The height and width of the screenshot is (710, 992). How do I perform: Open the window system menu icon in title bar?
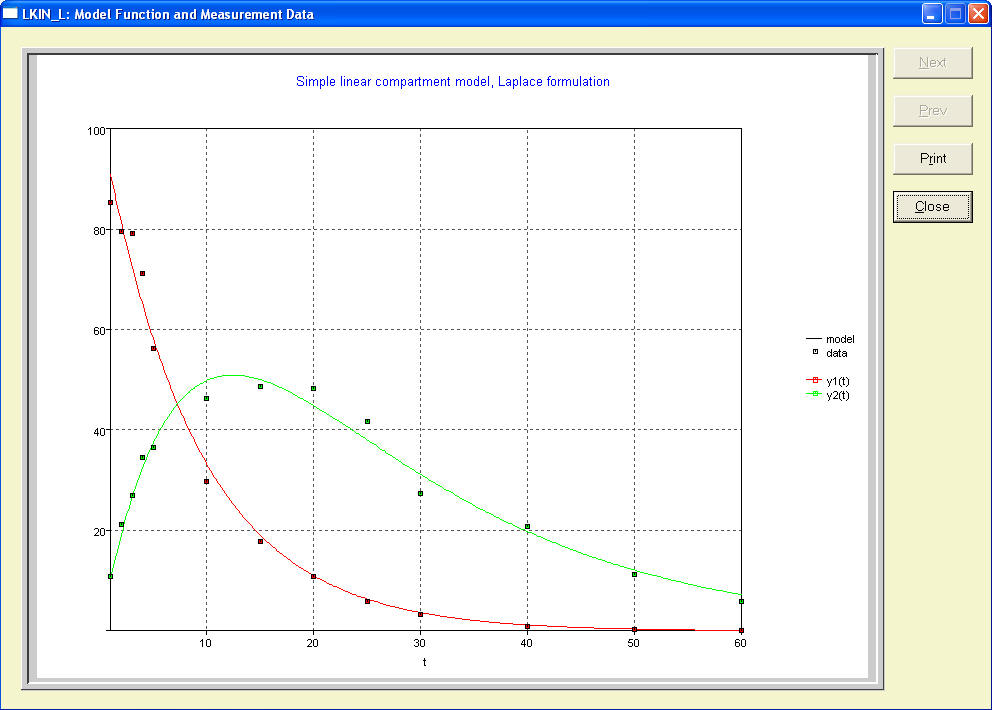11,14
